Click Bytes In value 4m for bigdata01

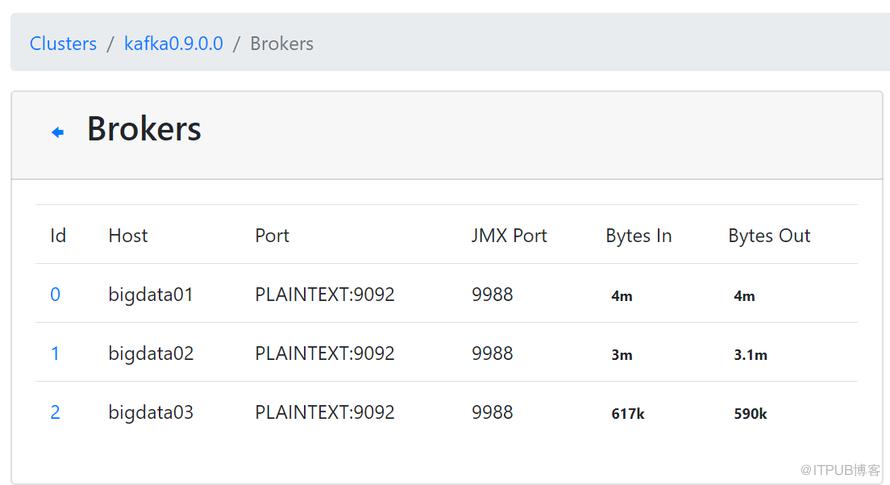622,296
